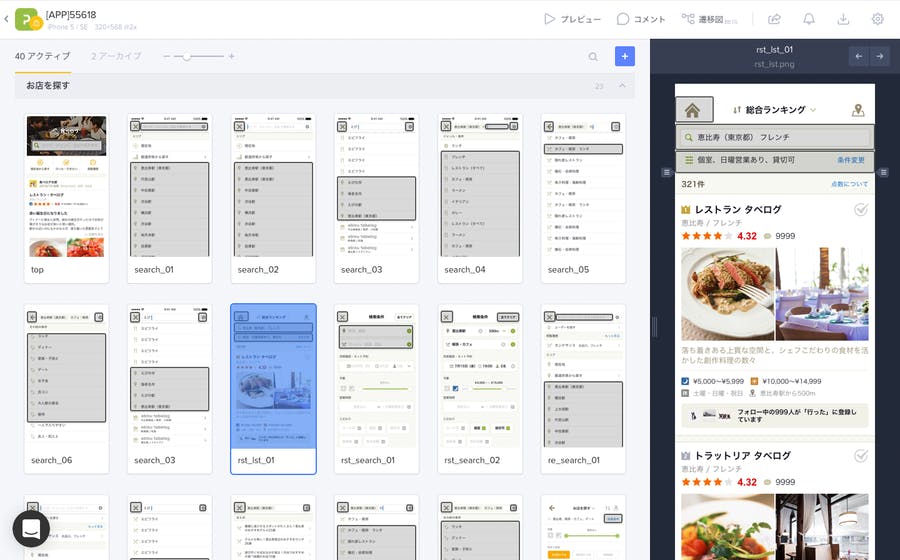The height and width of the screenshot is (560, 900).
Task: Click the rst_lst_01 screen title in panel header
Action: click(x=774, y=50)
